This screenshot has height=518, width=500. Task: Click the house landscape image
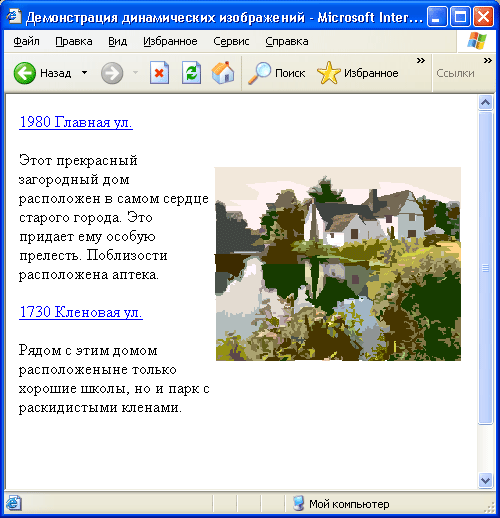coord(338,264)
